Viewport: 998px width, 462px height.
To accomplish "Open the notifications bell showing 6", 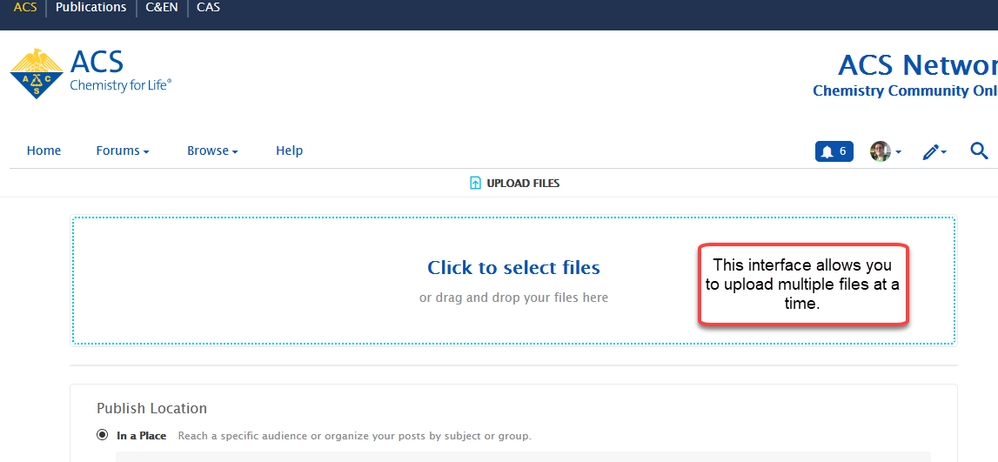I will pos(834,151).
